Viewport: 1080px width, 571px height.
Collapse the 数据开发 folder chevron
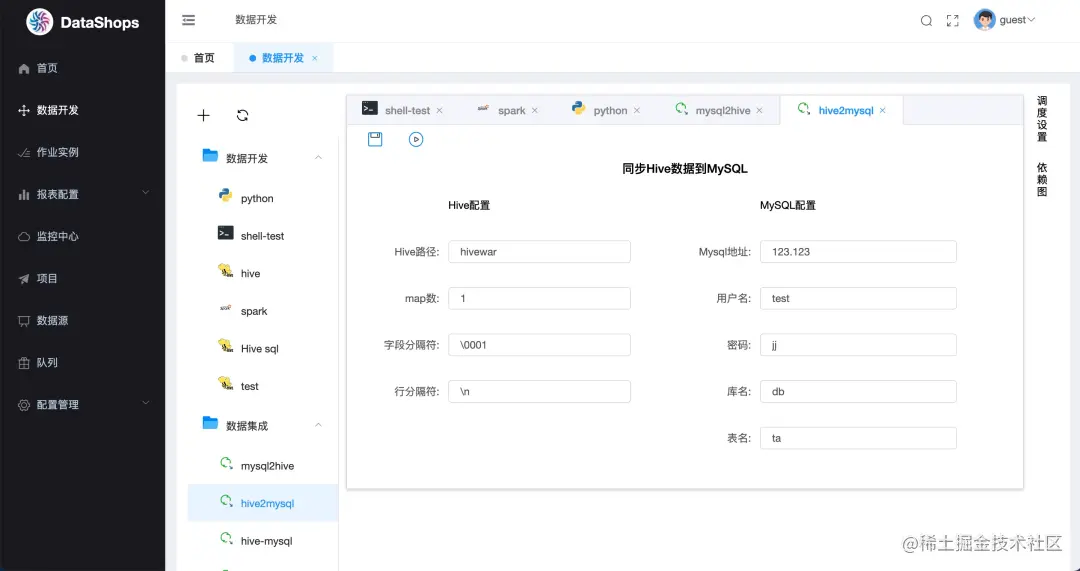point(318,158)
